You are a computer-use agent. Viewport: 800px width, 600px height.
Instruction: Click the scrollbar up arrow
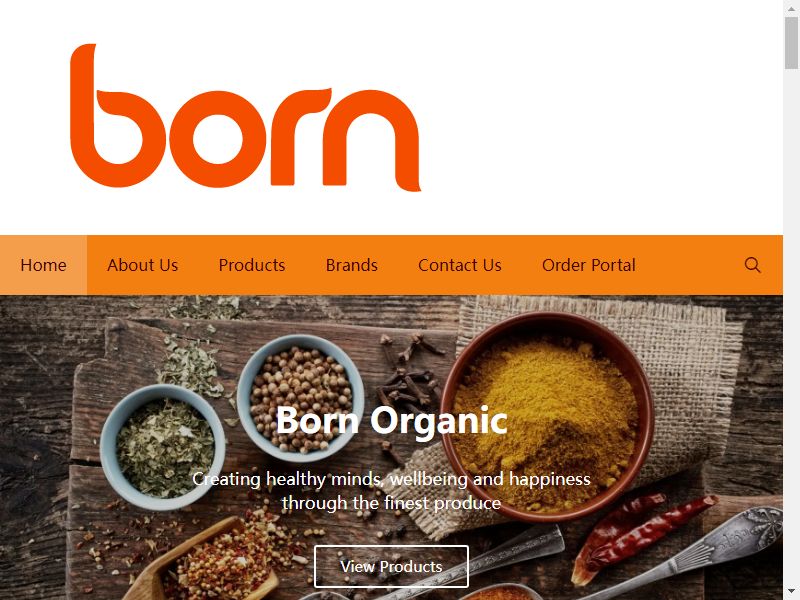point(791,8)
